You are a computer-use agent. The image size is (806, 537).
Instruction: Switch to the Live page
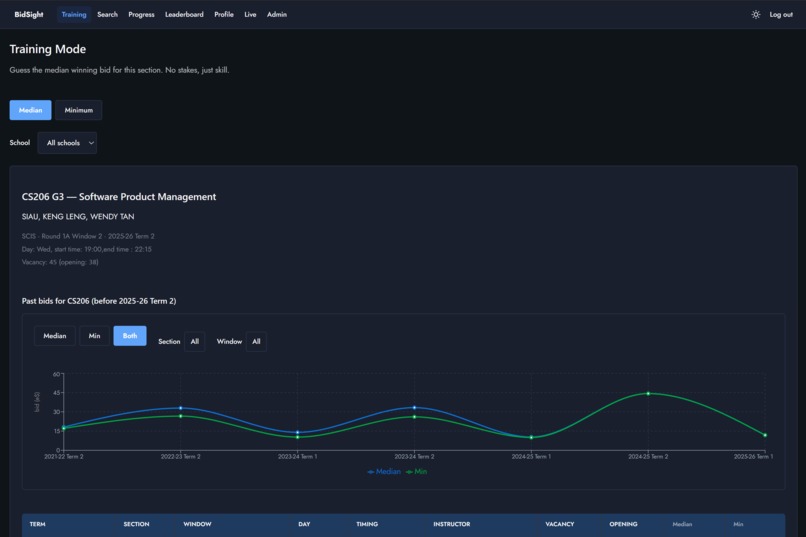pos(250,14)
